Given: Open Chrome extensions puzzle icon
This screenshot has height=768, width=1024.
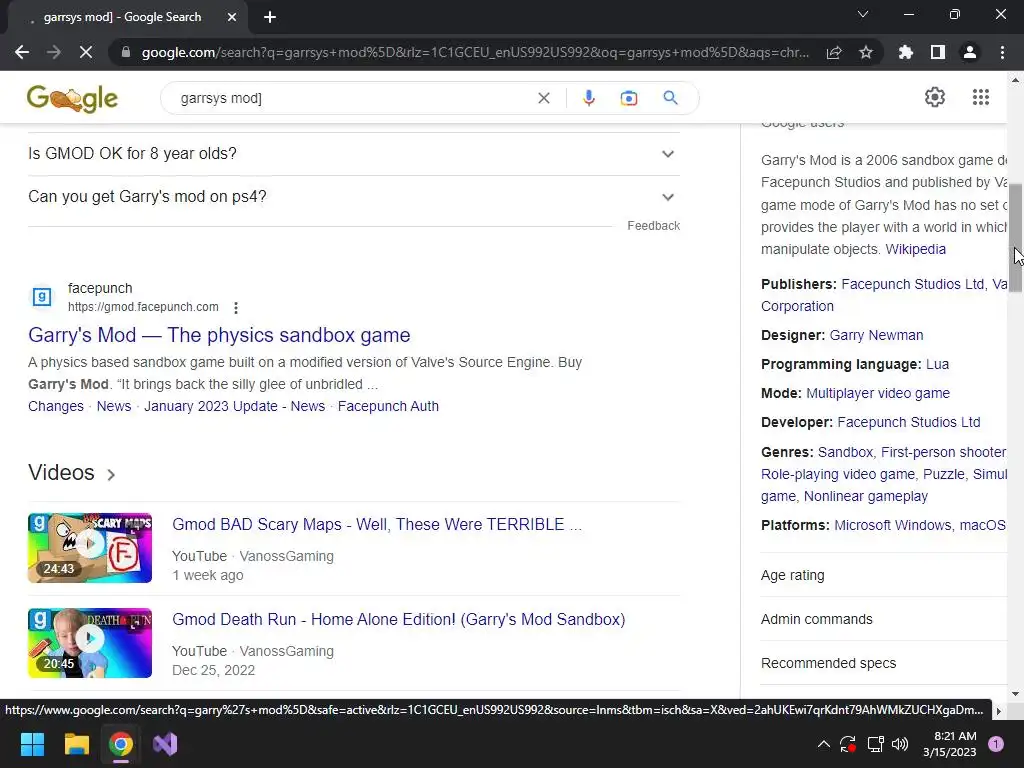Looking at the screenshot, I should (906, 52).
